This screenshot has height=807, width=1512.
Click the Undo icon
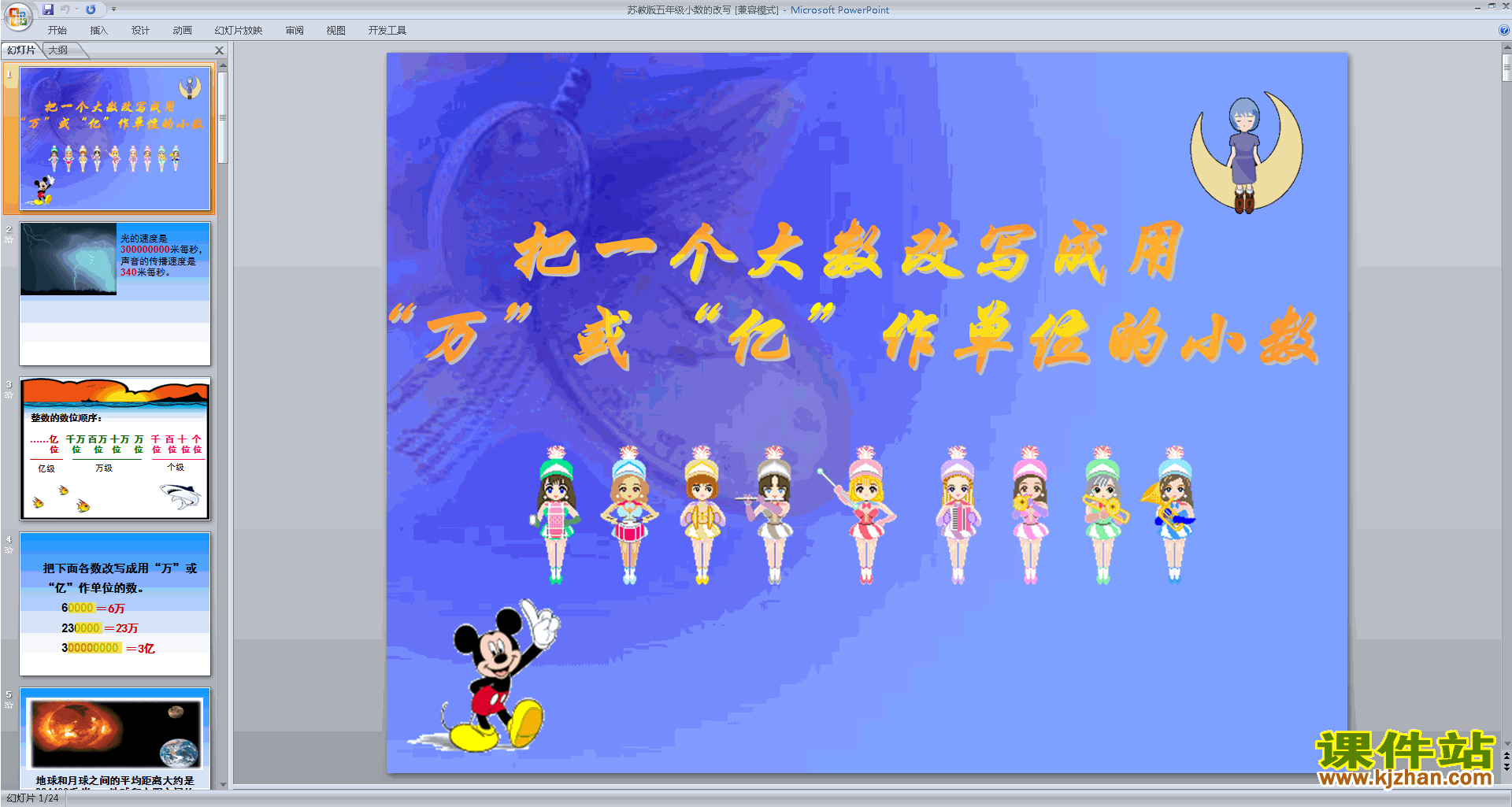[65, 9]
